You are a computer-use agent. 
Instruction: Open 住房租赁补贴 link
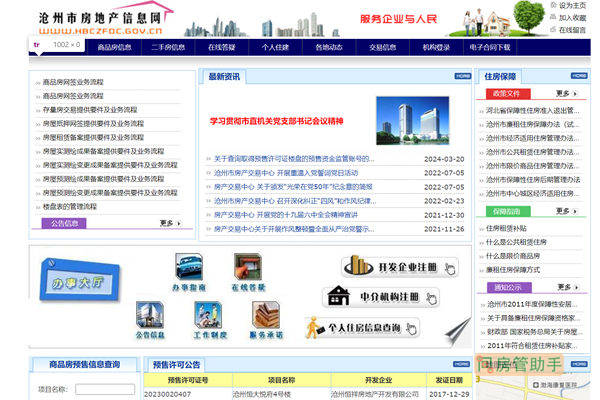tap(506, 229)
